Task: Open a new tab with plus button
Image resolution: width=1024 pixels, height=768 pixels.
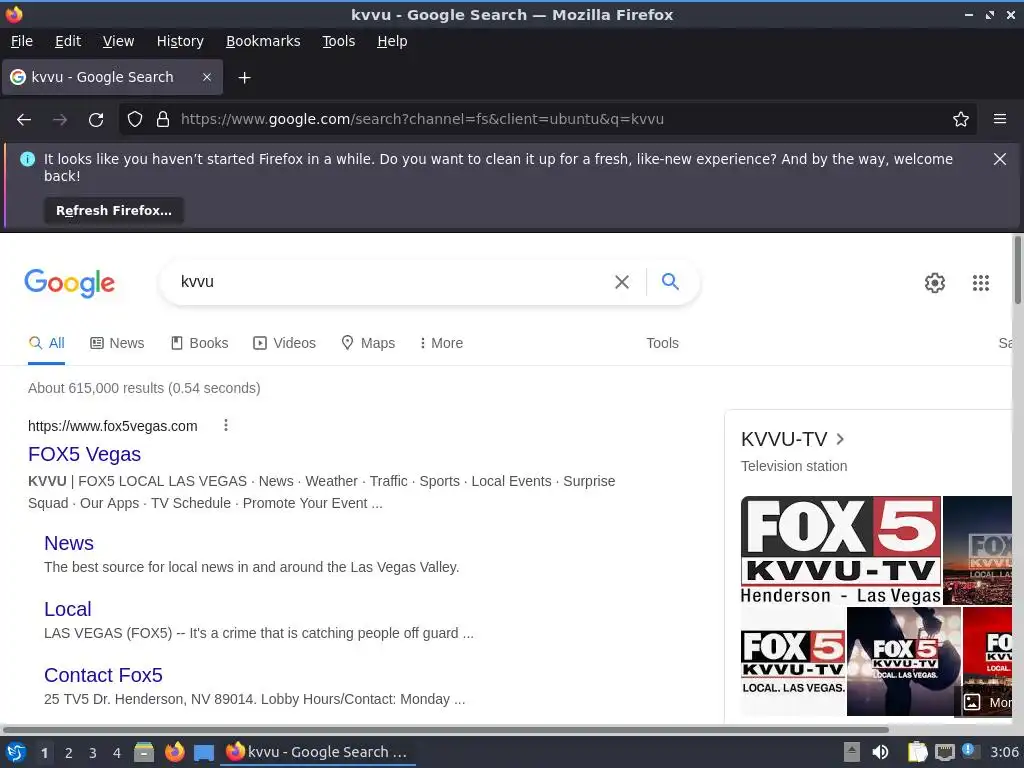Action: pos(244,78)
